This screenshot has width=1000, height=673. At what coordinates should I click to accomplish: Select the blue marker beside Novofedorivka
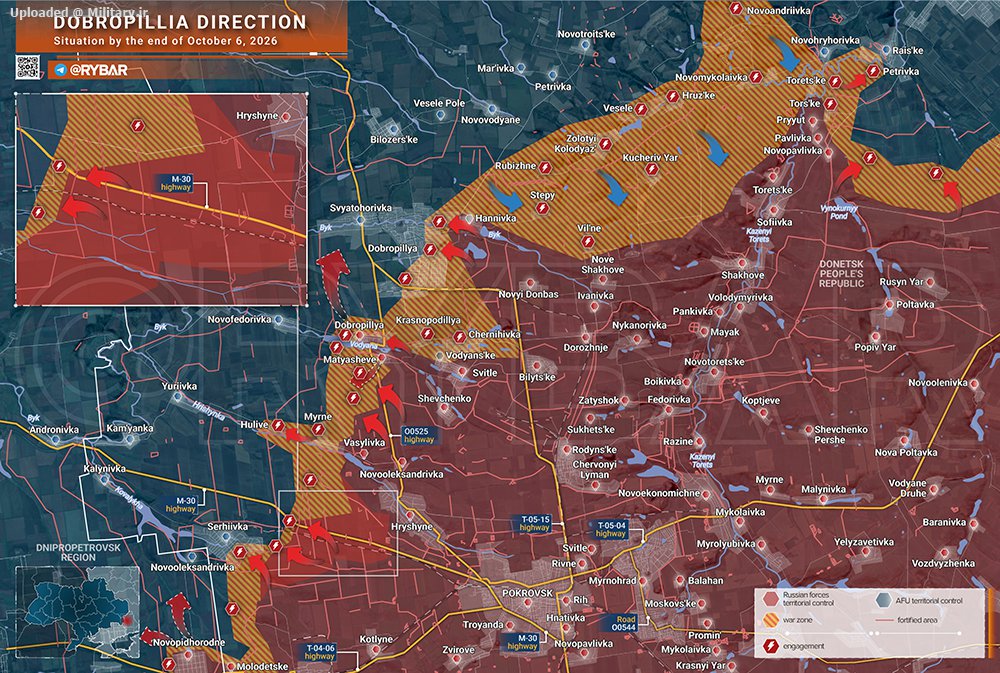pyautogui.click(x=279, y=320)
